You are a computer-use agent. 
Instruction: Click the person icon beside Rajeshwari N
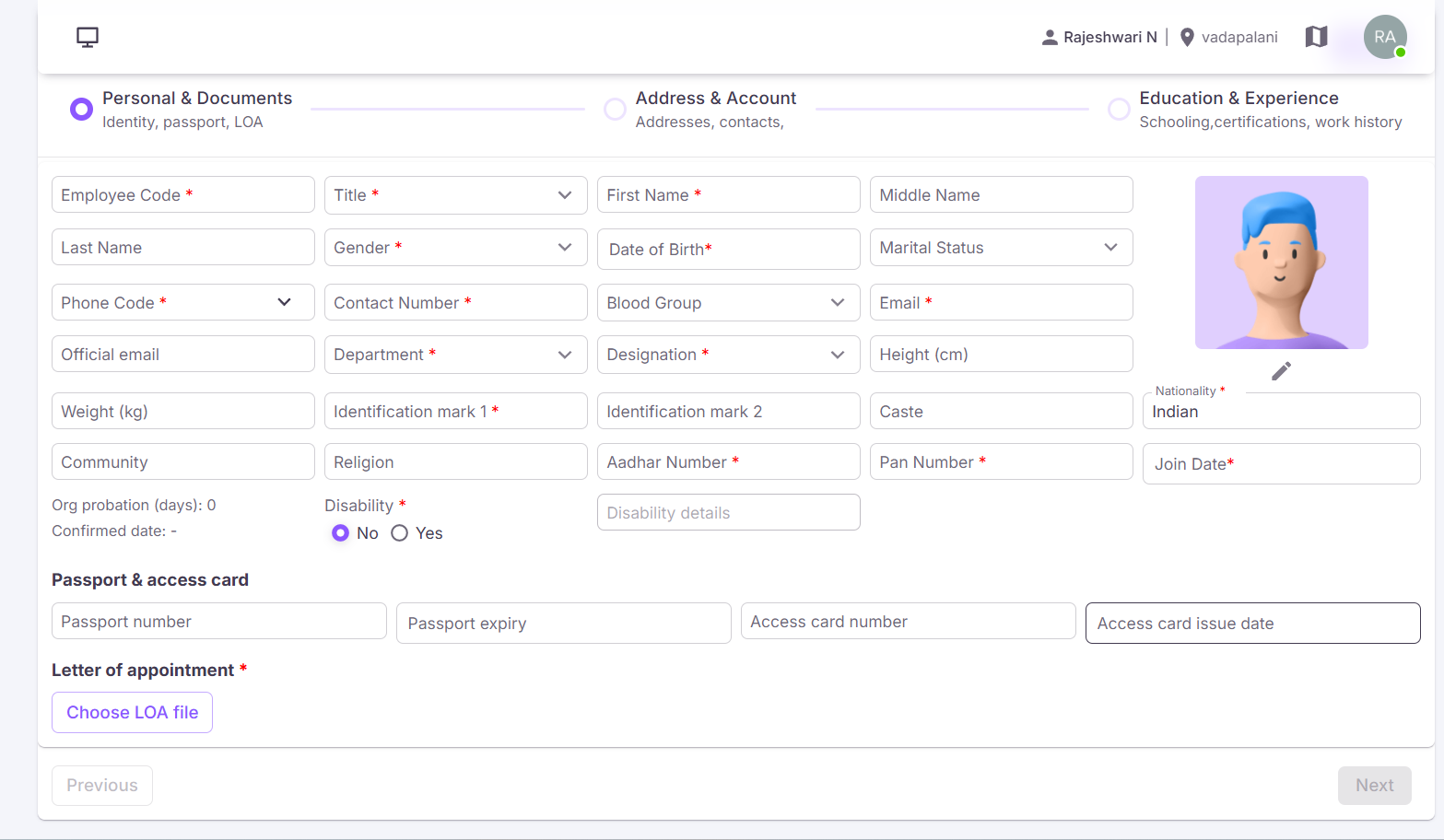[x=1050, y=37]
